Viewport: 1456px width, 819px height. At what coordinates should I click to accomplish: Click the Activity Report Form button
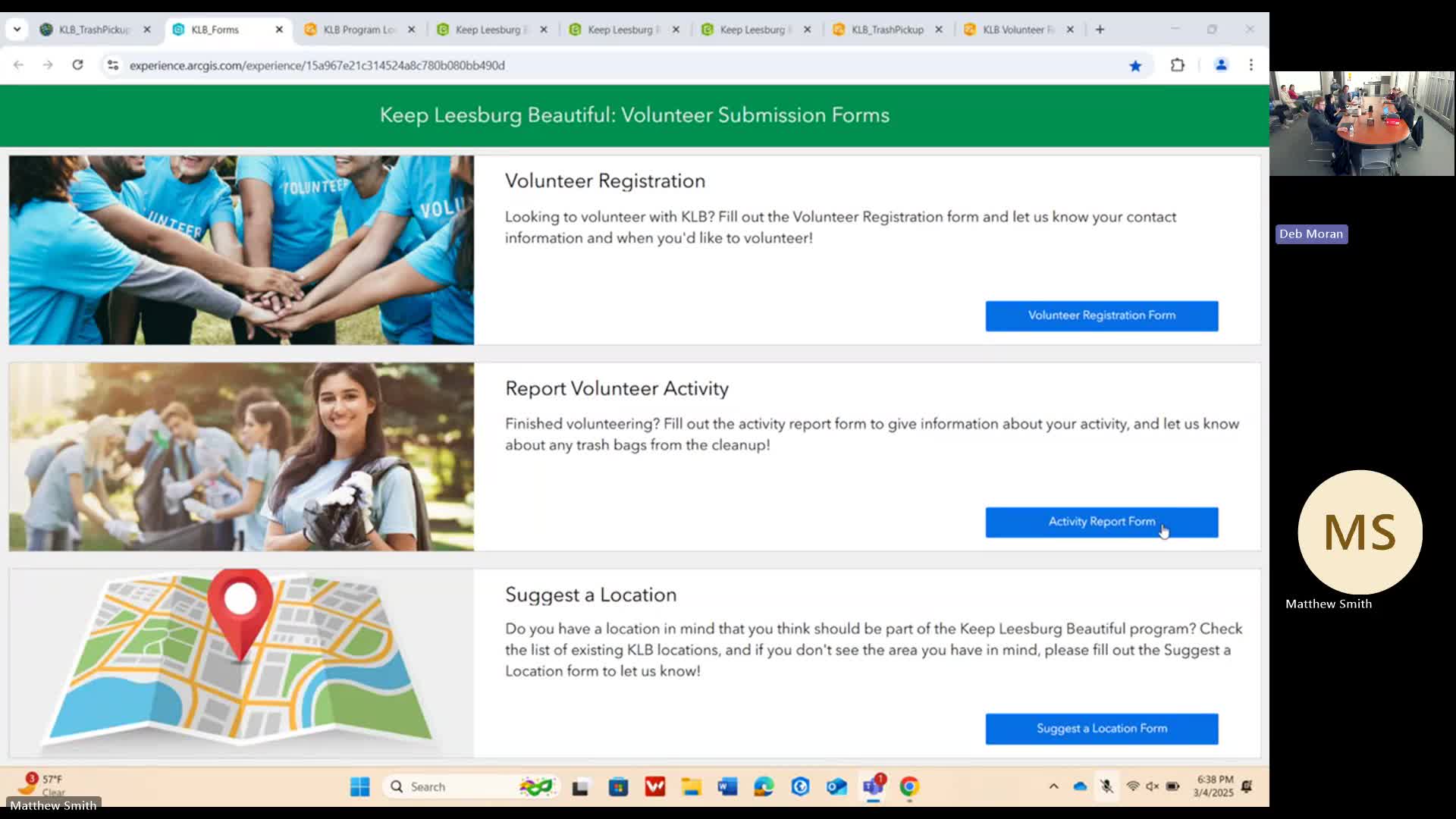click(x=1101, y=522)
